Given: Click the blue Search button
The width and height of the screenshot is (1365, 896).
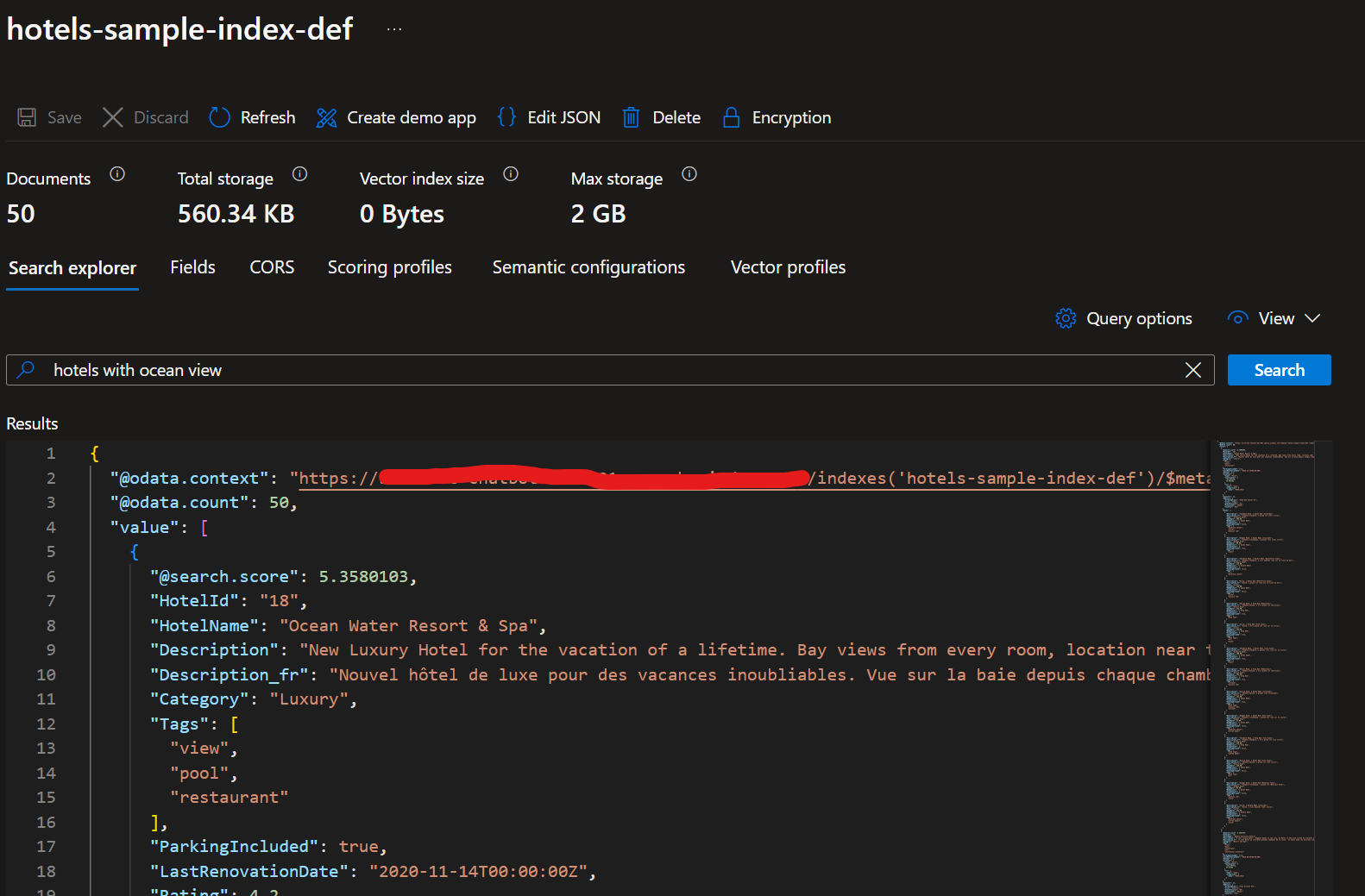Looking at the screenshot, I should pyautogui.click(x=1279, y=370).
